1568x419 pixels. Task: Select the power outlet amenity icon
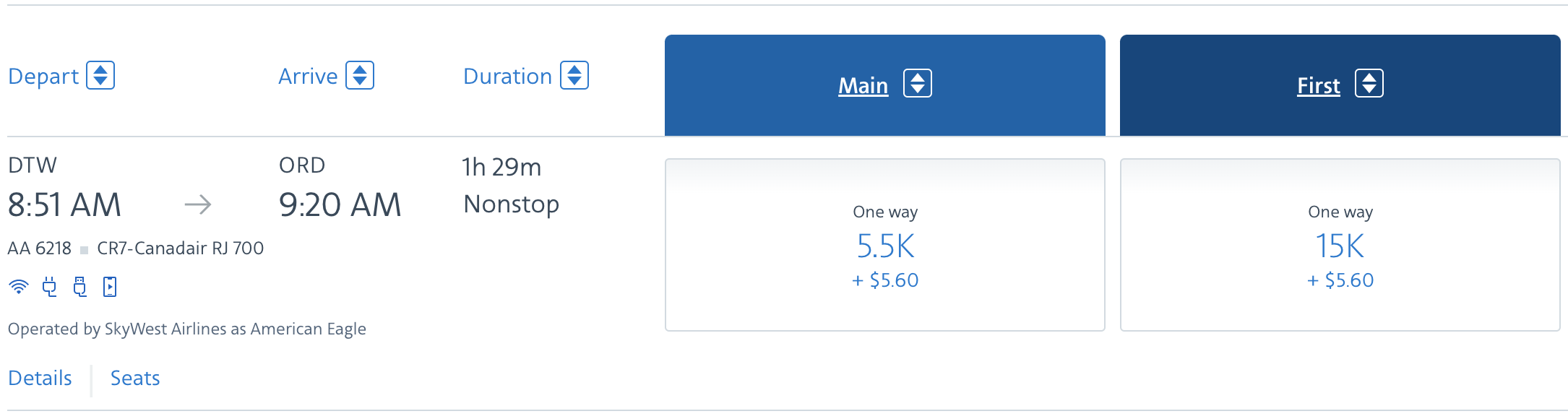[48, 286]
